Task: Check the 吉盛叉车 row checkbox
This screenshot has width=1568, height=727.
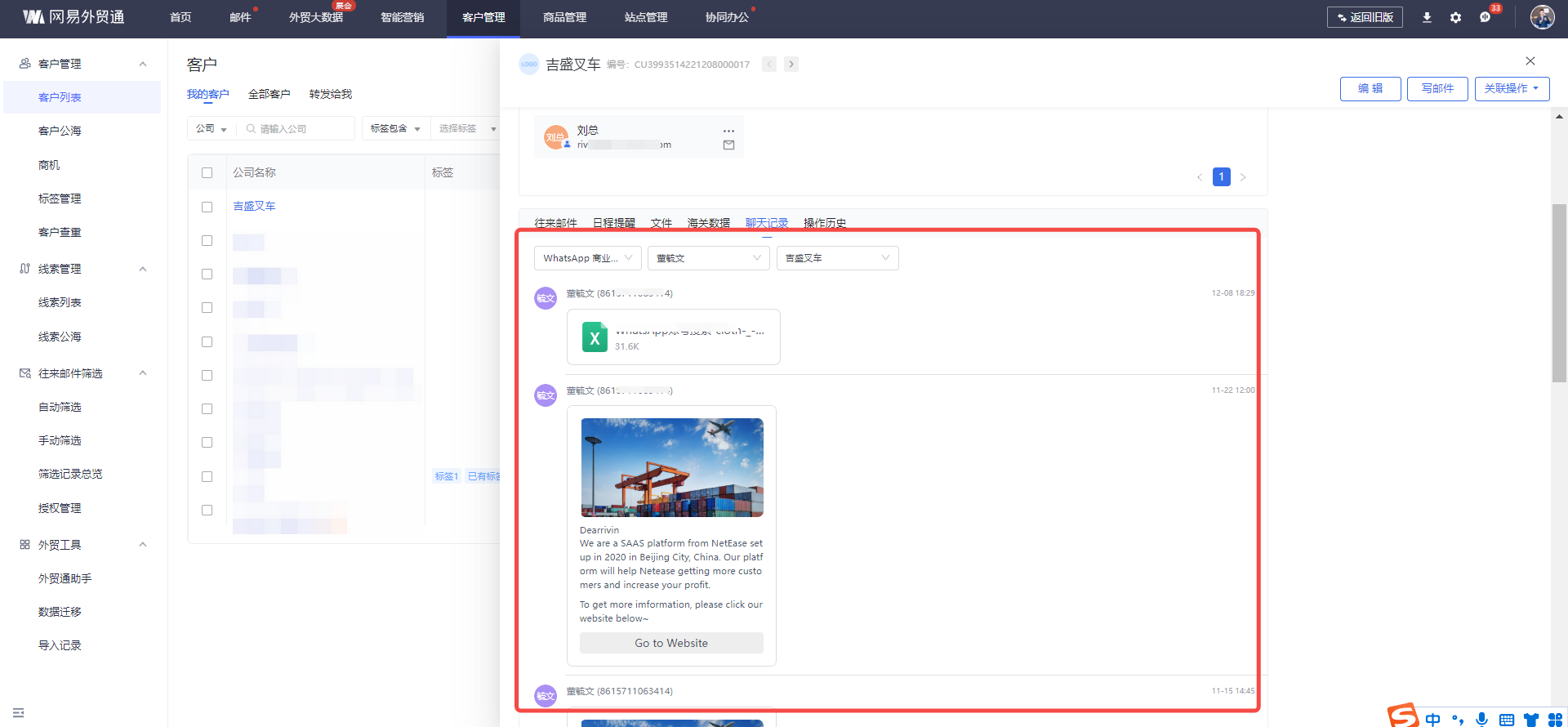Action: tap(207, 207)
